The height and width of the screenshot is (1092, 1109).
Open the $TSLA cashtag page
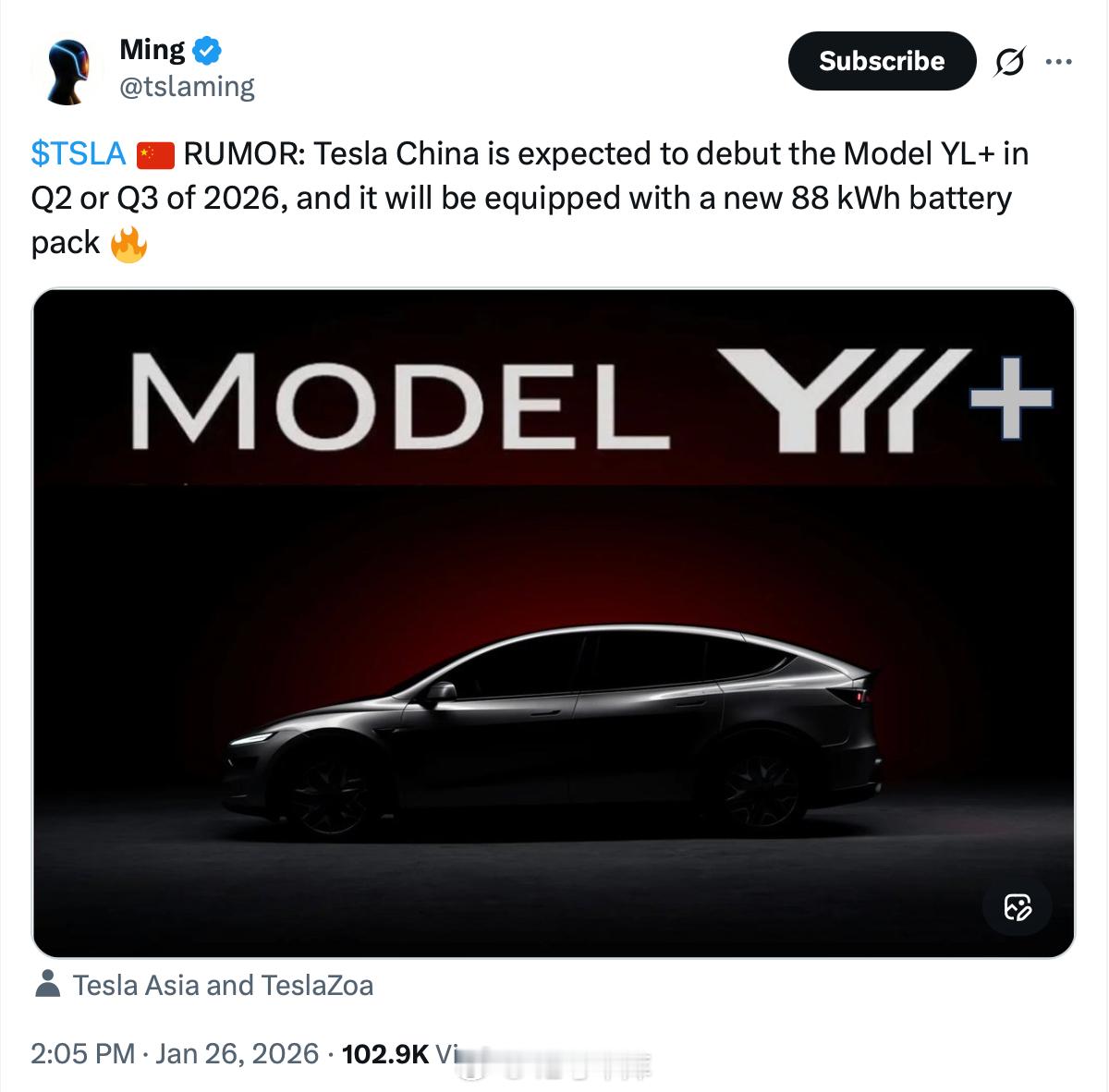[x=79, y=153]
